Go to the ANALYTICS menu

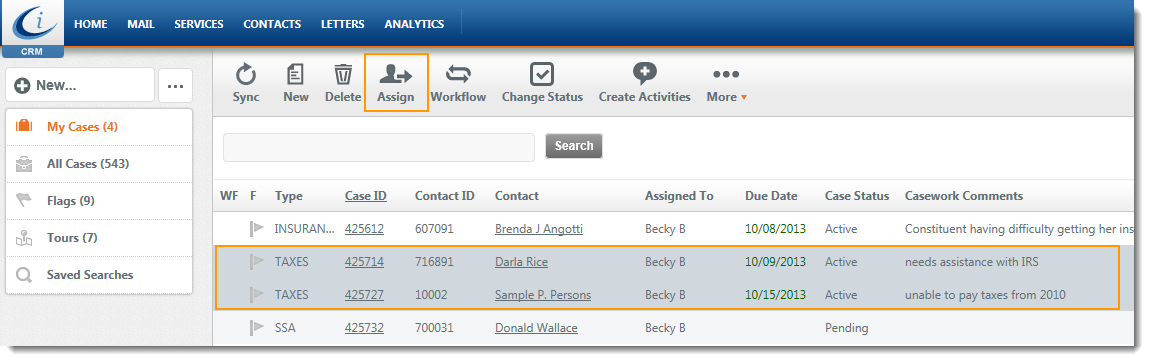pos(414,24)
